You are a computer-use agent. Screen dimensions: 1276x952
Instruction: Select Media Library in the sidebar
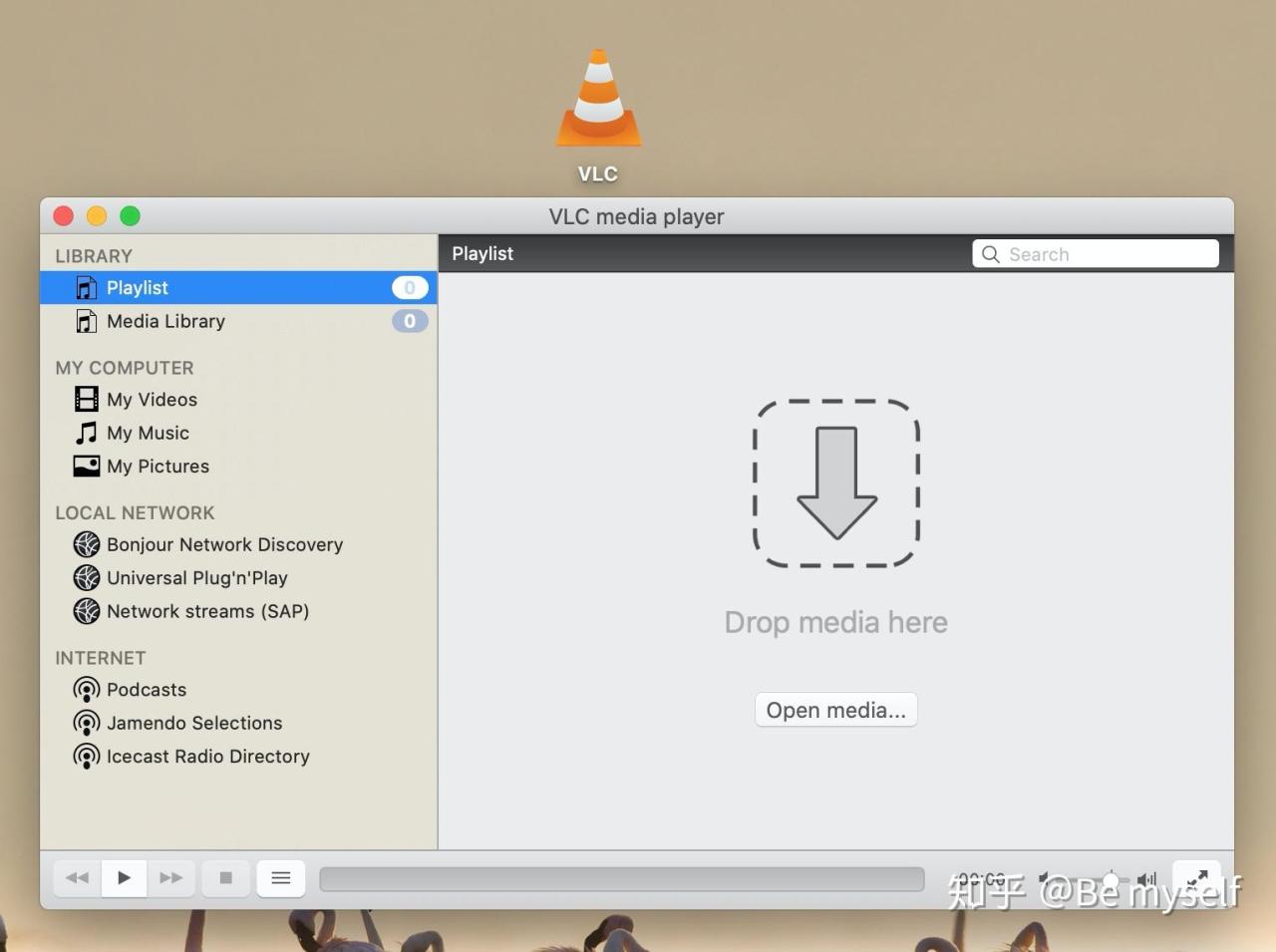pos(238,321)
